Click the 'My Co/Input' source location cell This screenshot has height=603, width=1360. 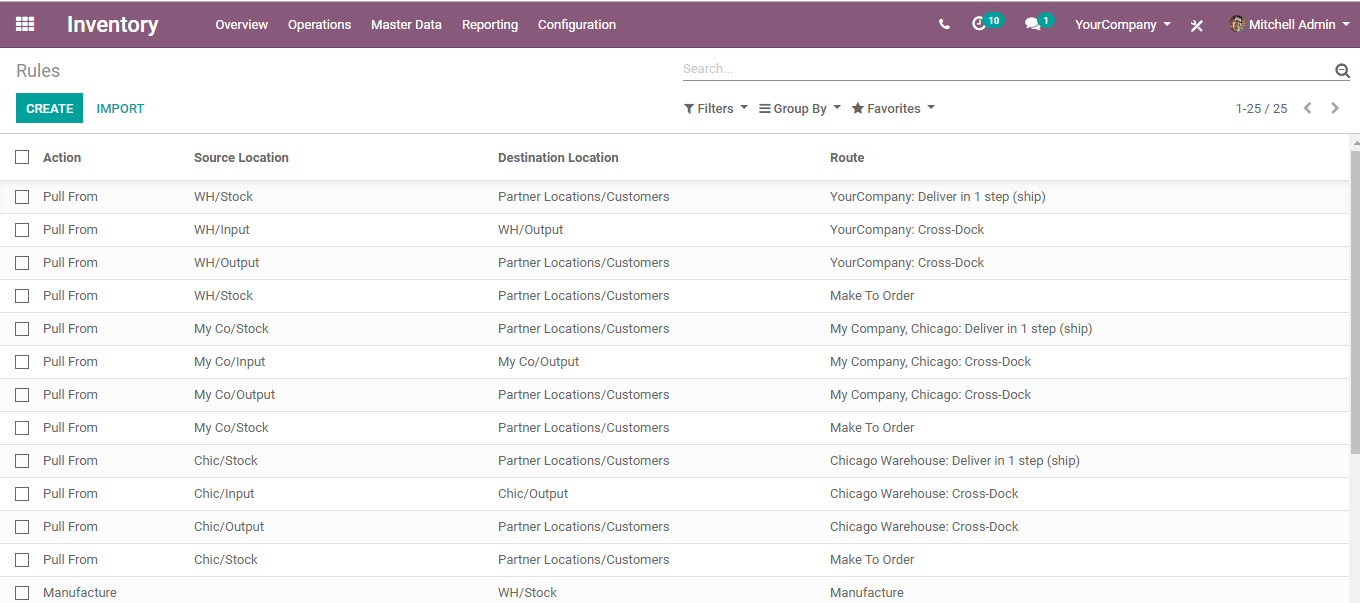(x=230, y=362)
